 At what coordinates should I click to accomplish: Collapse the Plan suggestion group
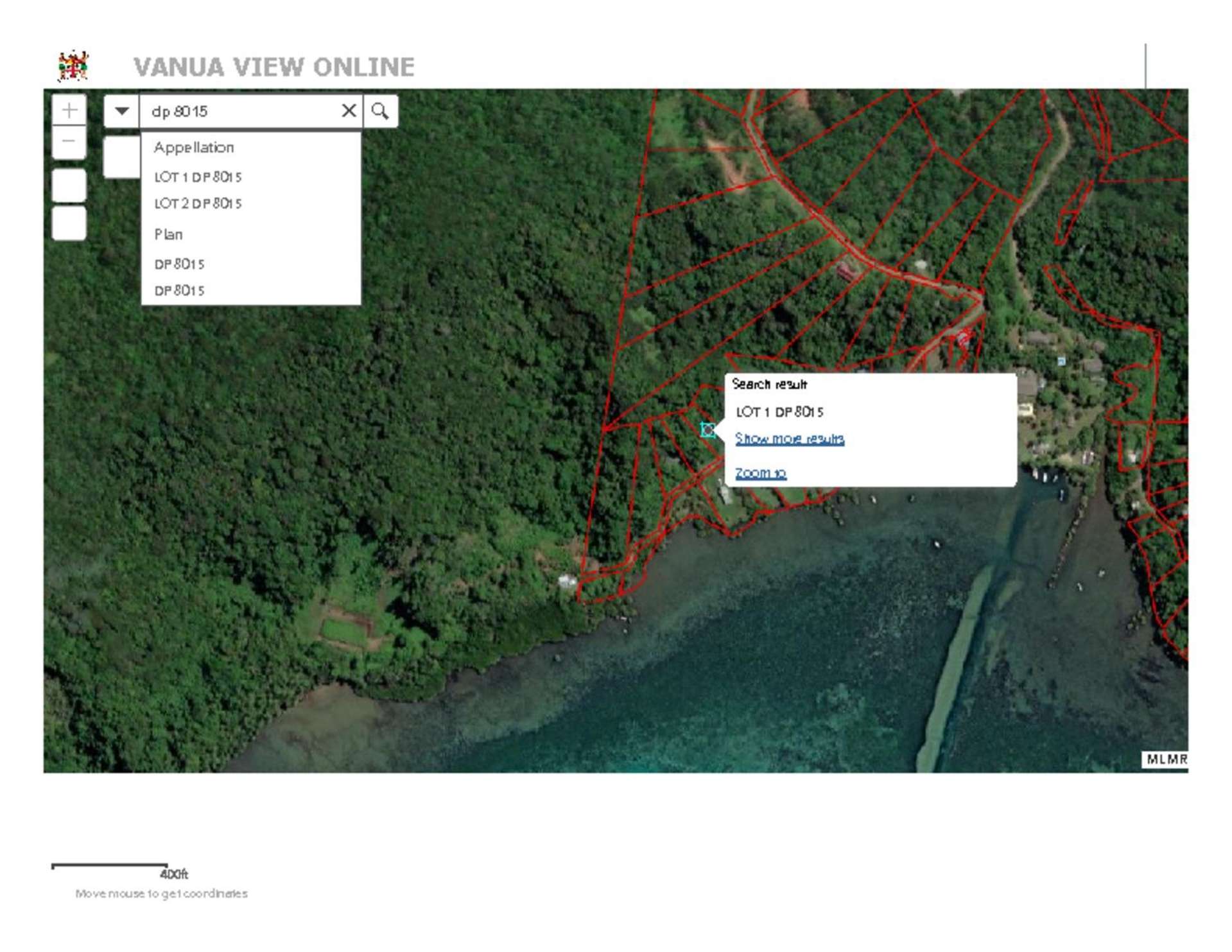point(168,234)
